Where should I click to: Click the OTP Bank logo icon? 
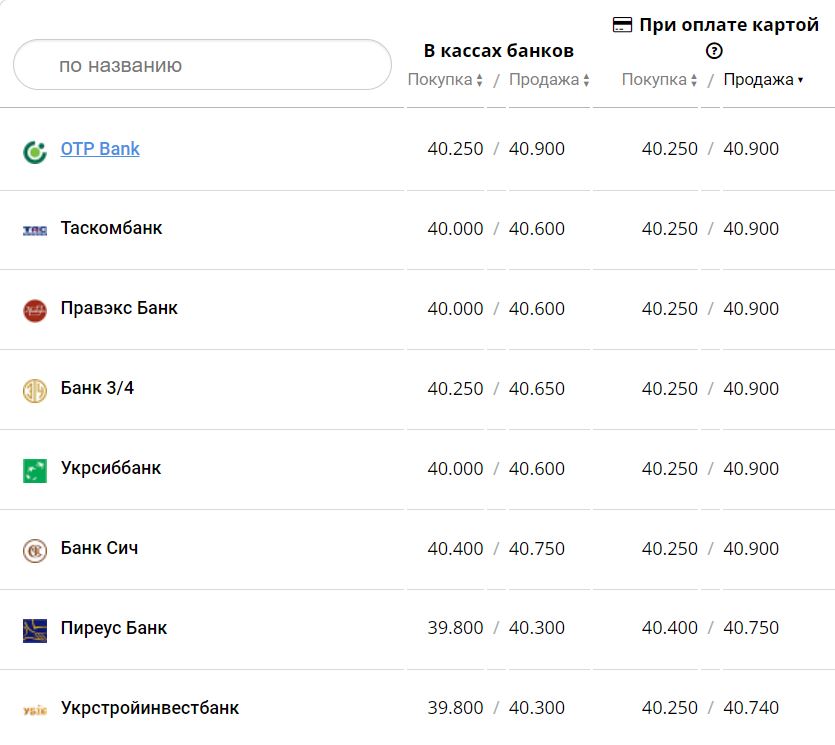point(35,151)
